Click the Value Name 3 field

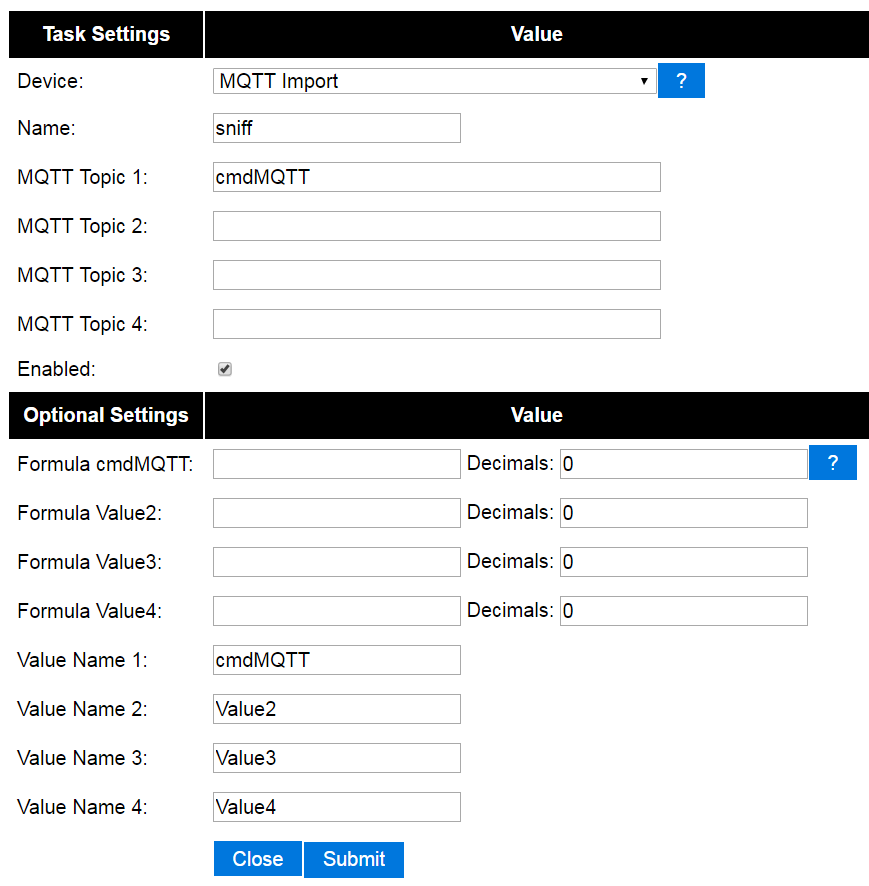337,758
